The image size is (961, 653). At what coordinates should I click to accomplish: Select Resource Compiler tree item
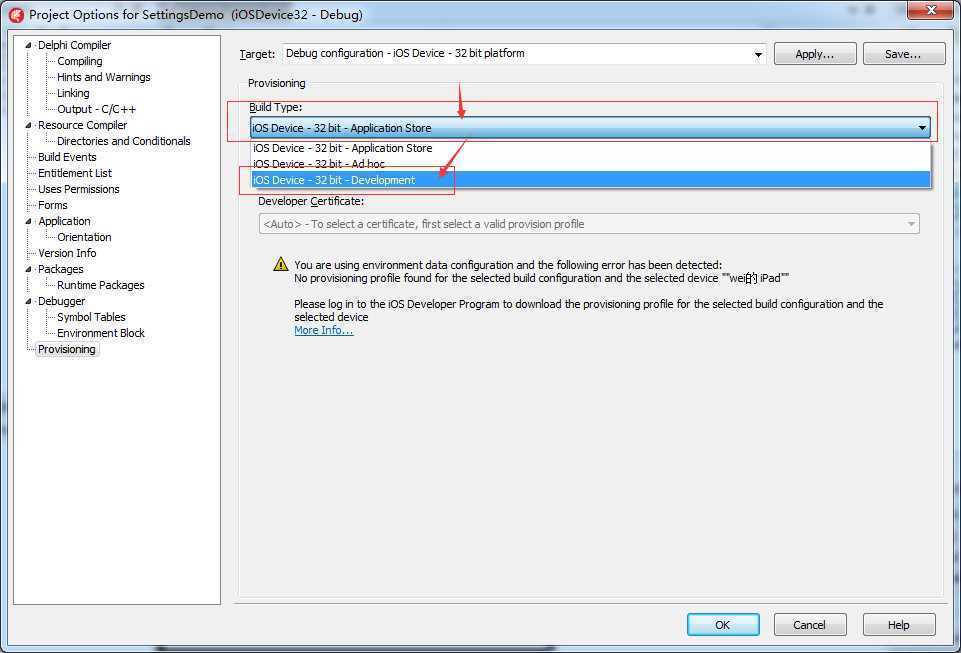(82, 124)
